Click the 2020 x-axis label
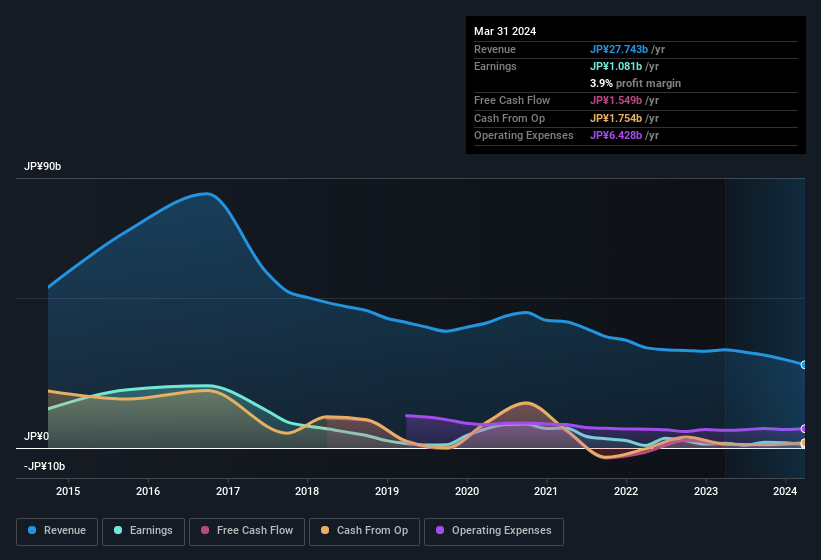The height and width of the screenshot is (560, 821). (467, 491)
